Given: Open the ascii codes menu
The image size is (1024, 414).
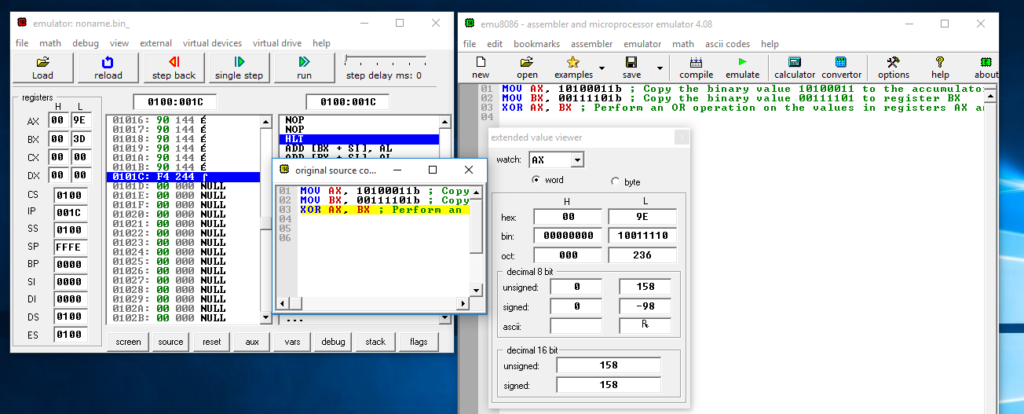Looking at the screenshot, I should [x=728, y=44].
